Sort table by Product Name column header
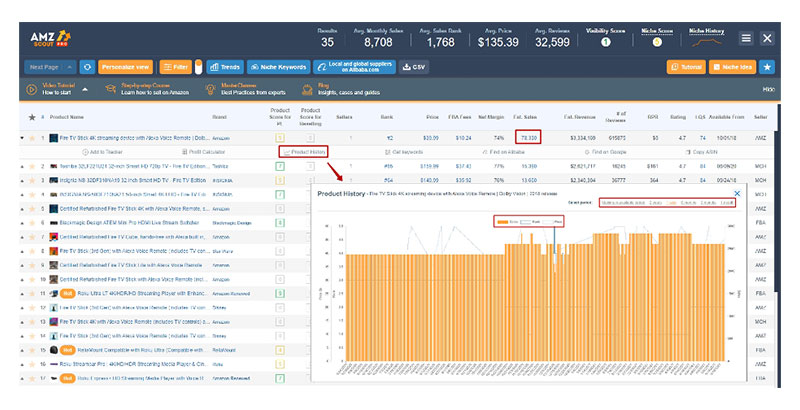800x410 pixels. [80, 117]
